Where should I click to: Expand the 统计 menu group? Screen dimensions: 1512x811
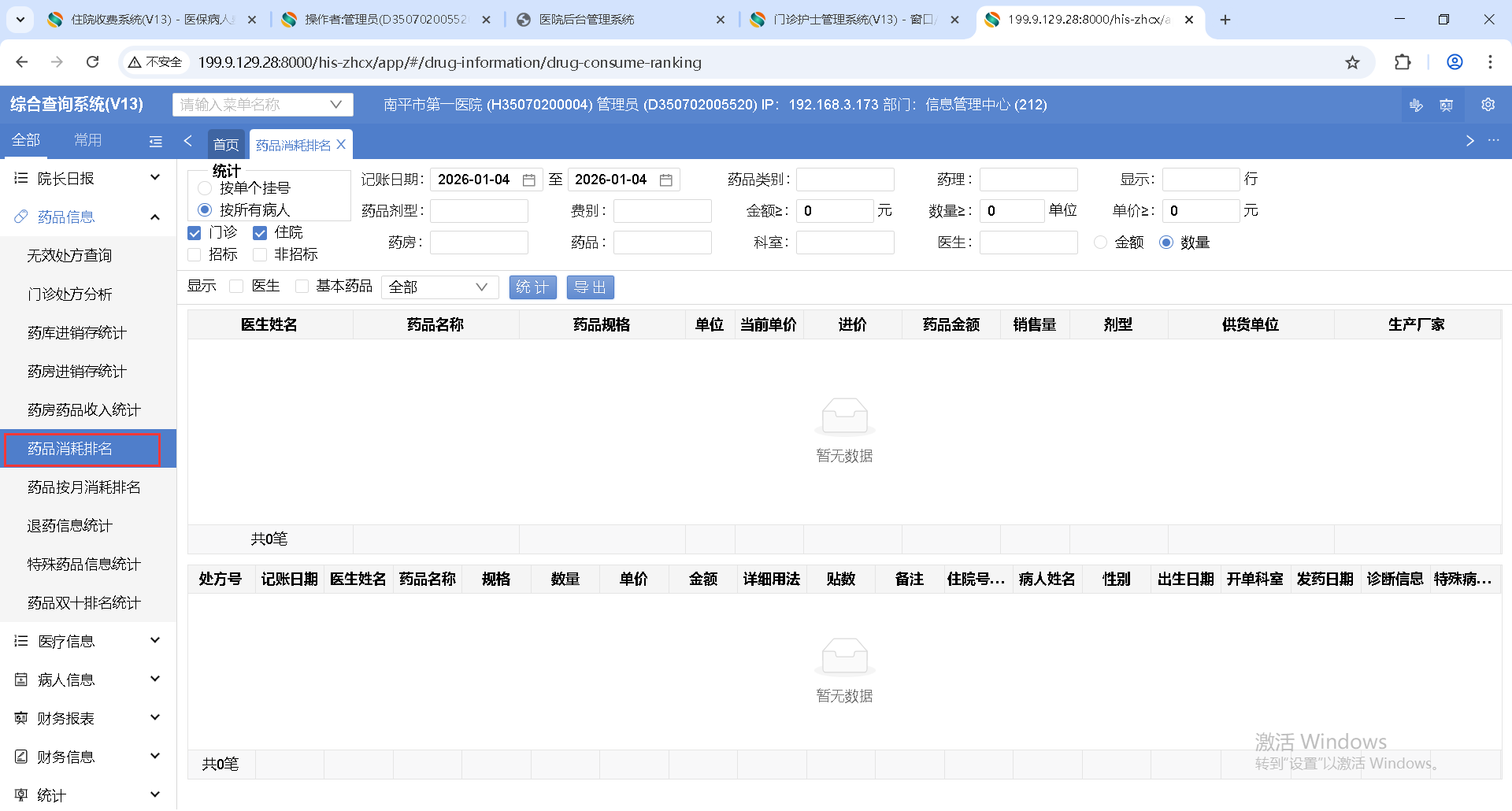tap(88, 795)
